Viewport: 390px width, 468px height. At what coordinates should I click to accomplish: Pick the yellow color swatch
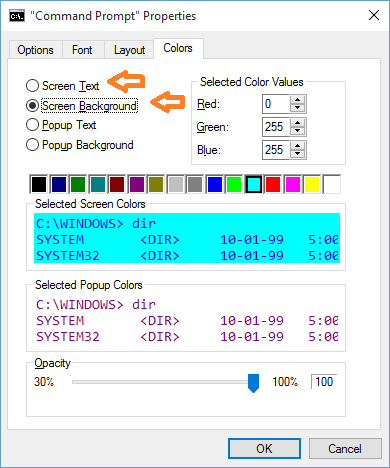pos(312,184)
